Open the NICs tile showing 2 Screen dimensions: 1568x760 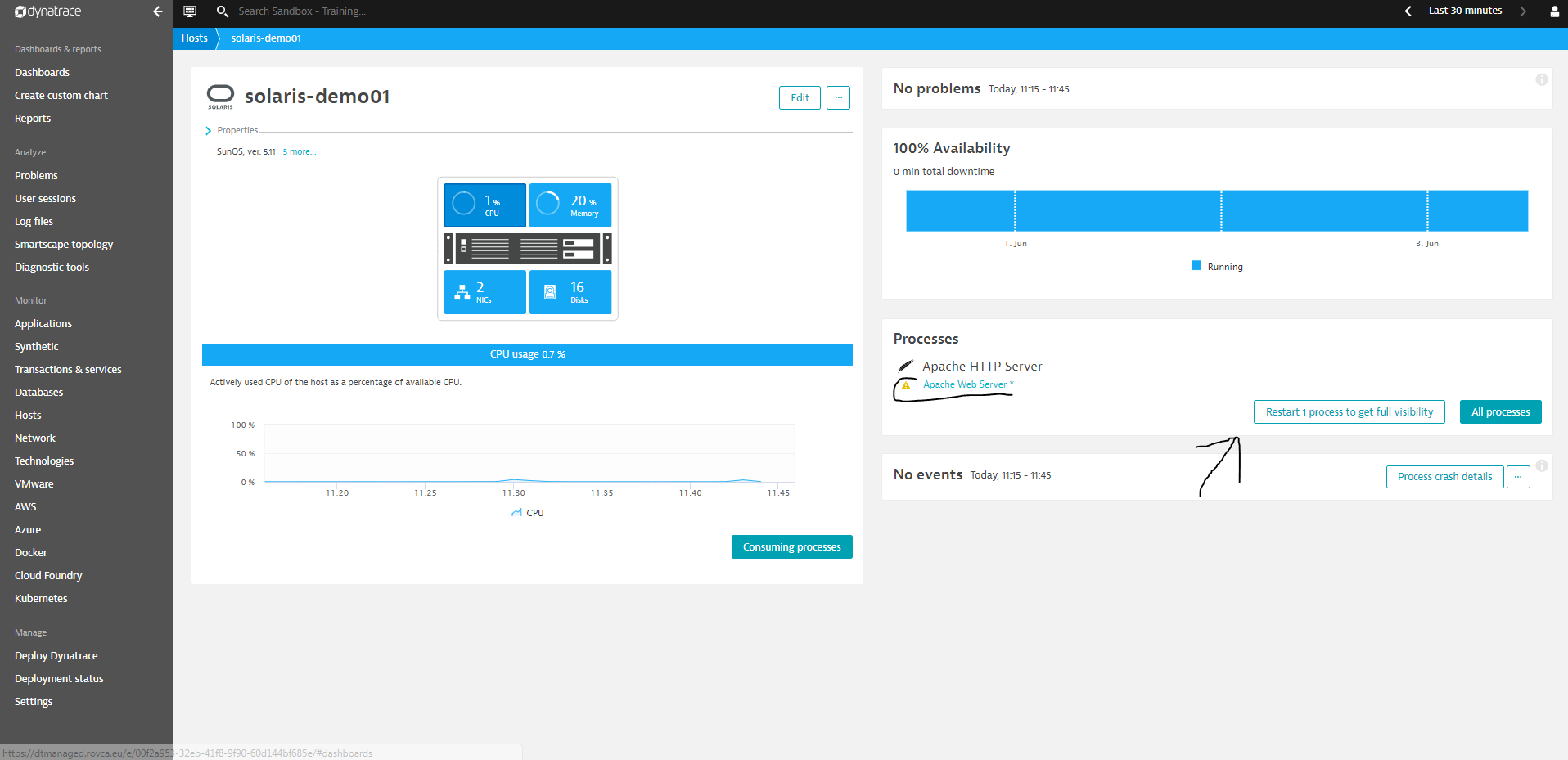tap(484, 292)
